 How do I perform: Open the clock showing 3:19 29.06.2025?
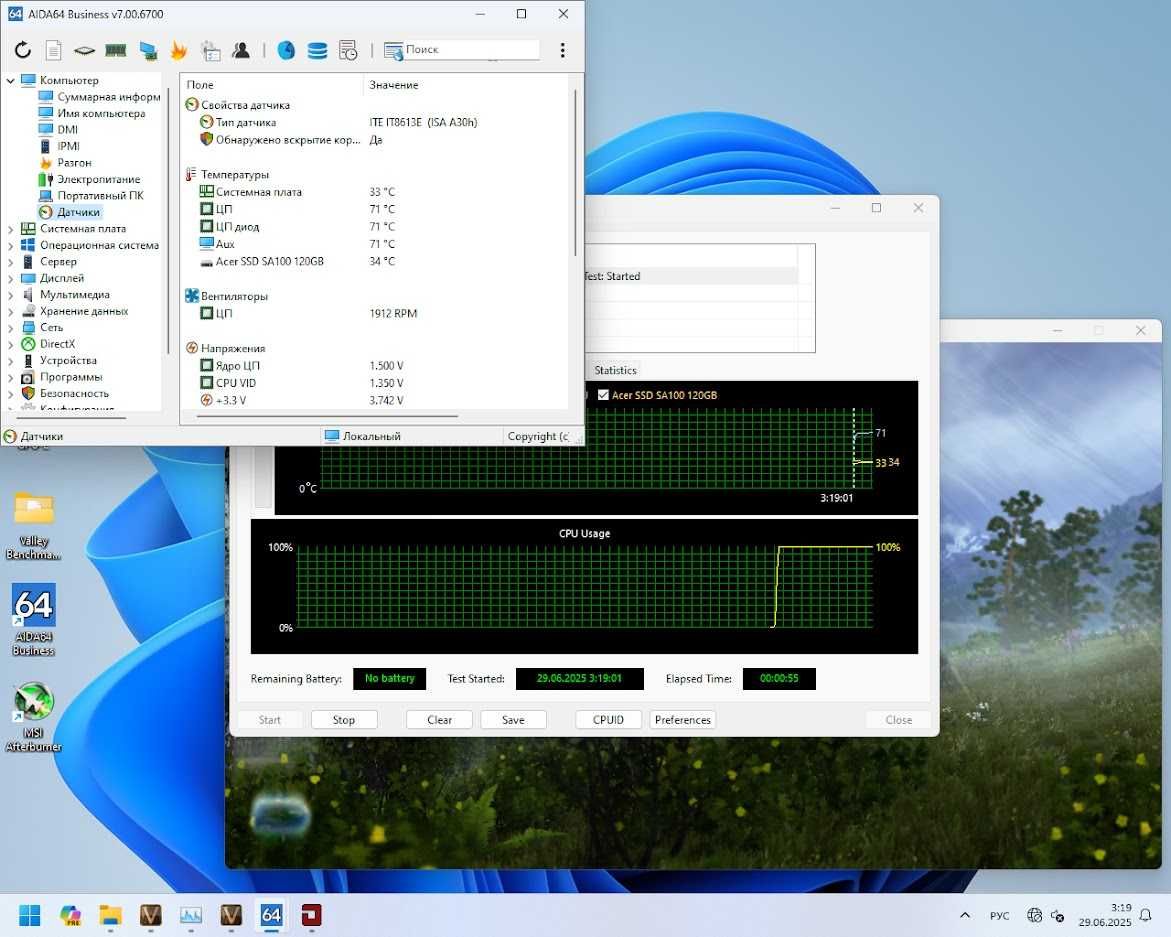[x=1105, y=915]
